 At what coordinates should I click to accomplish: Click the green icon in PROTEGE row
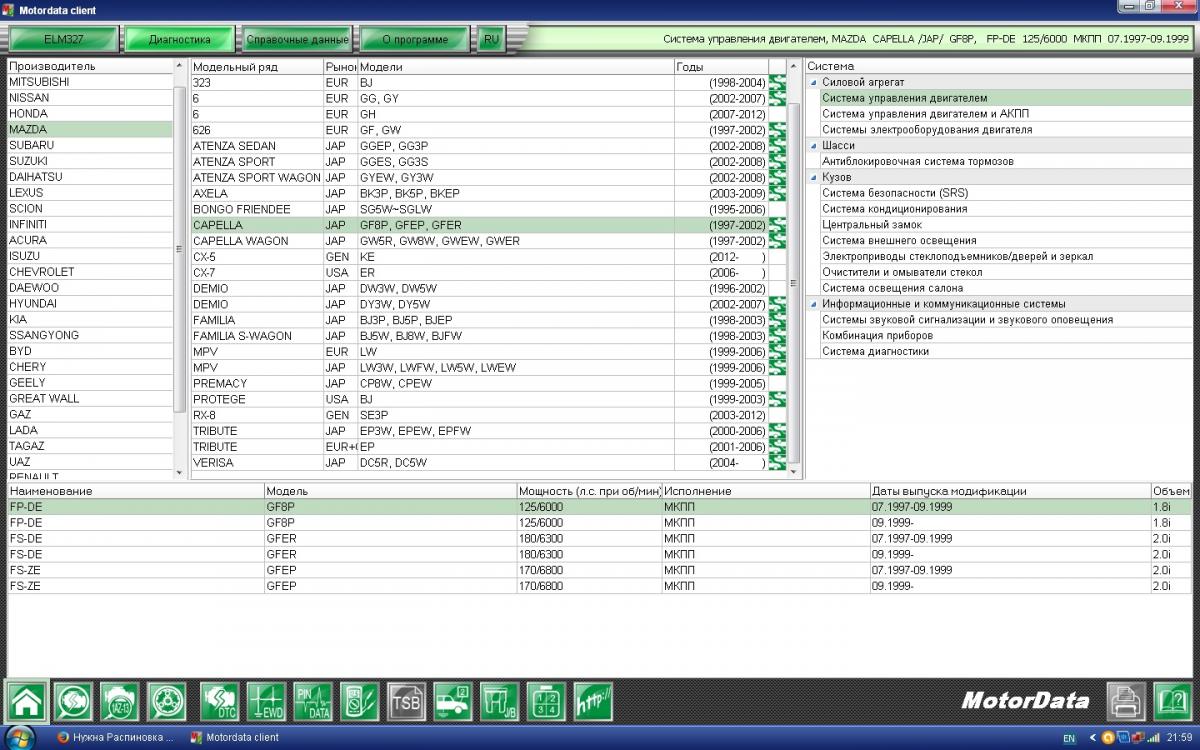(777, 399)
